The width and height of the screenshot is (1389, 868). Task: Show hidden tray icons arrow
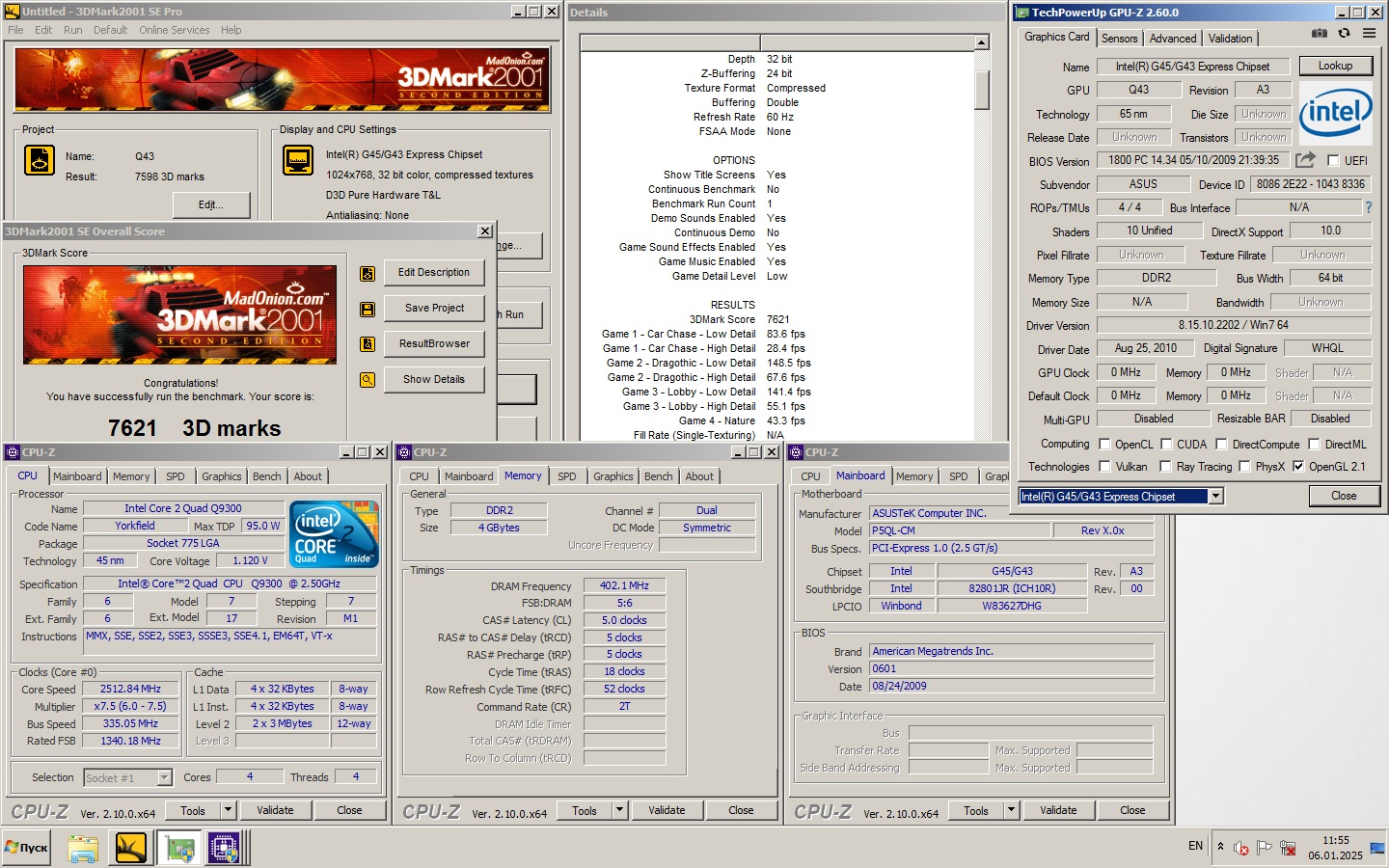(x=1220, y=847)
